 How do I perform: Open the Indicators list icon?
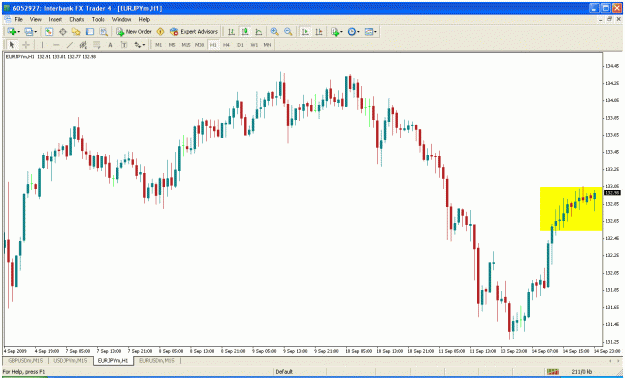click(x=335, y=32)
